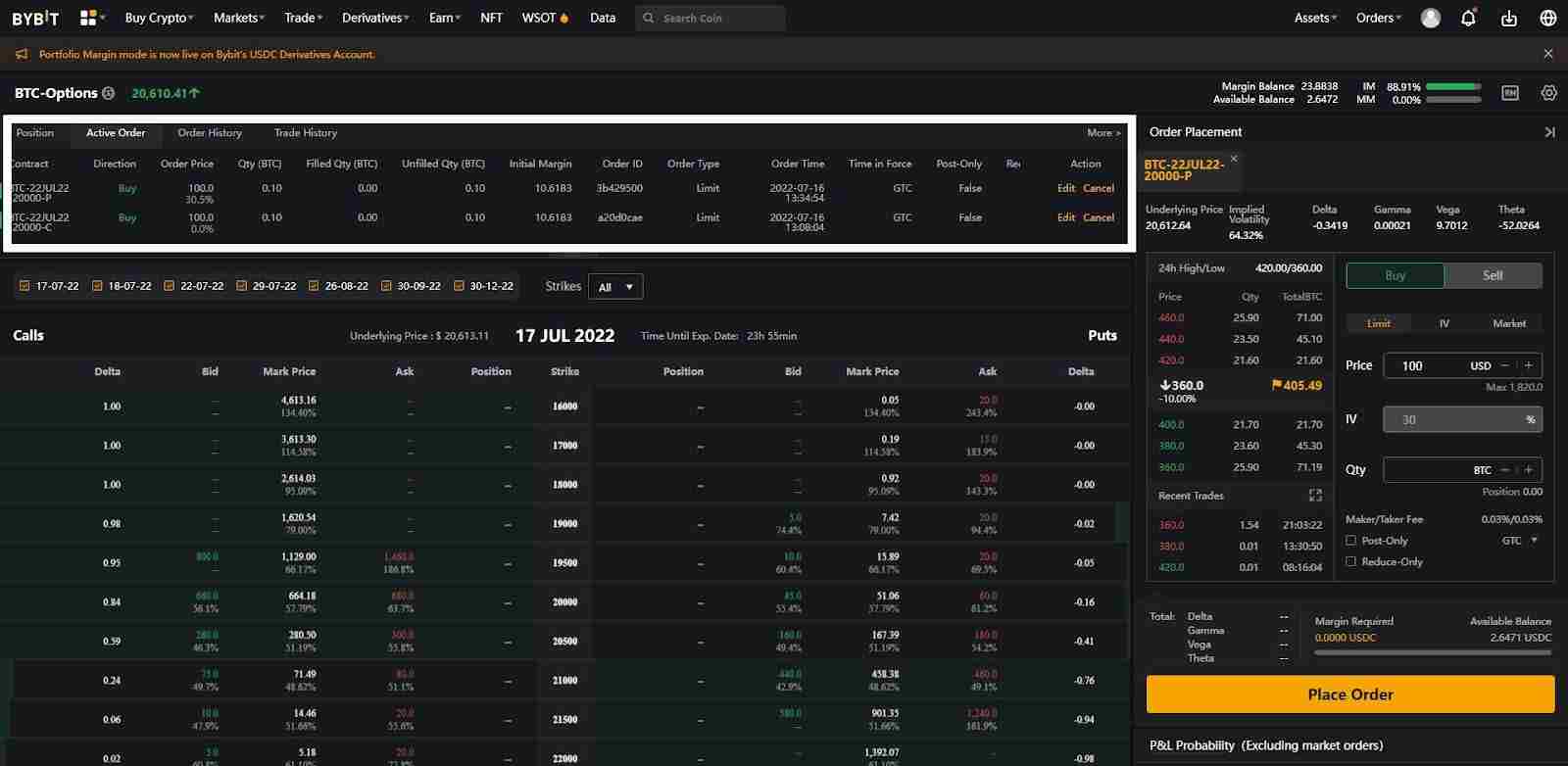The height and width of the screenshot is (766, 1568).
Task: Open the GTC time-in-force dropdown
Action: [1520, 541]
